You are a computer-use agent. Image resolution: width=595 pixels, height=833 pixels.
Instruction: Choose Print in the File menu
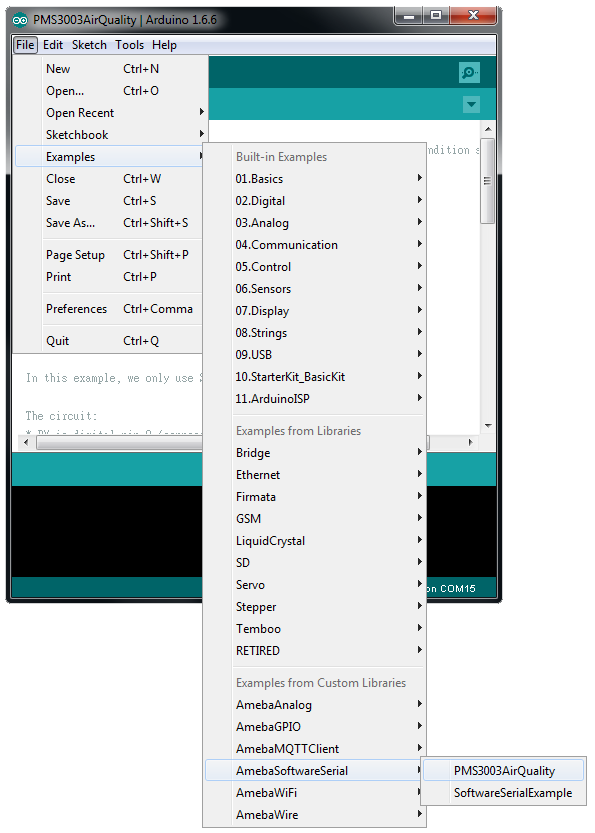[109, 277]
